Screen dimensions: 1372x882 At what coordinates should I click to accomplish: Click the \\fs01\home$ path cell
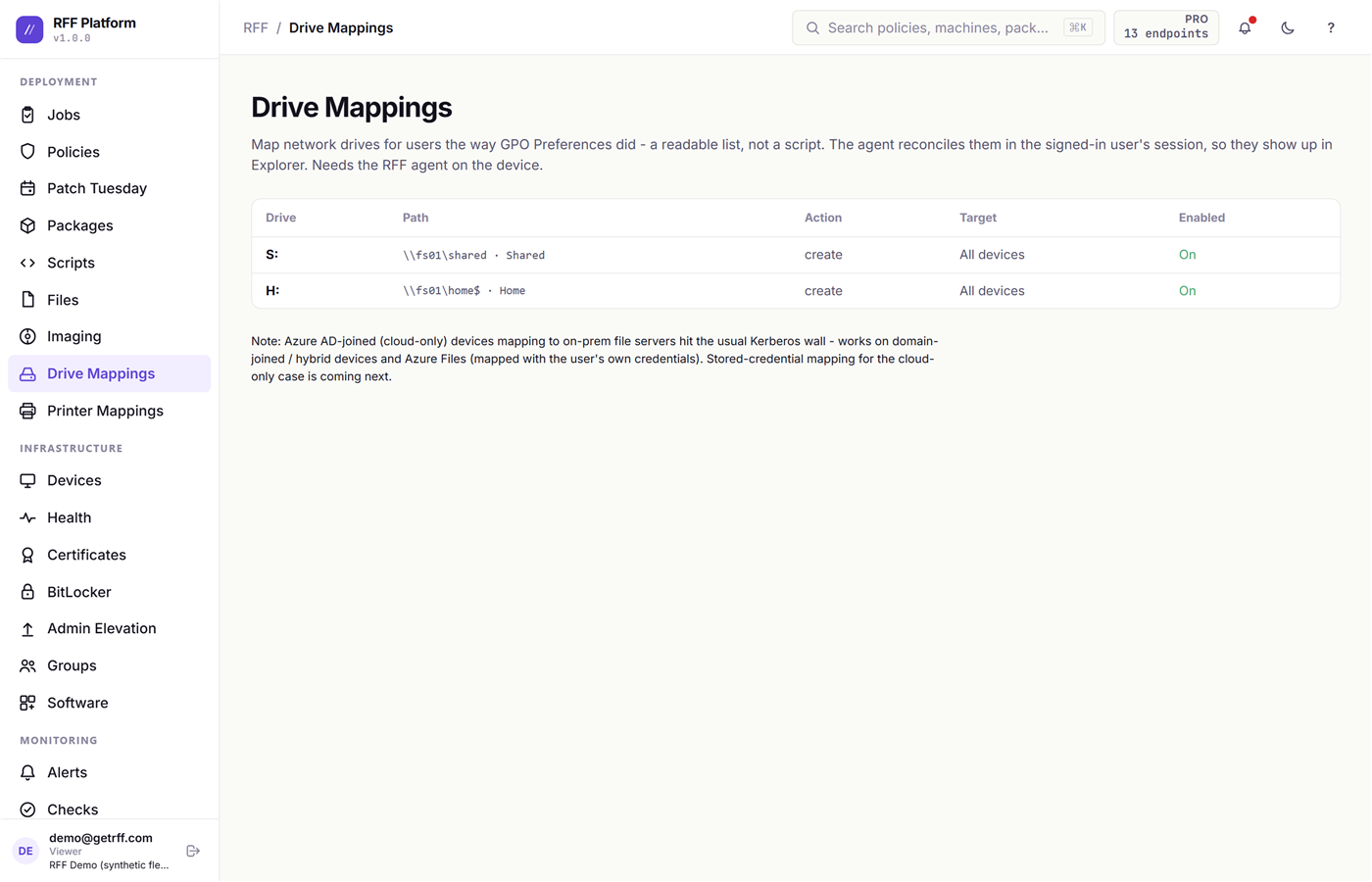click(x=464, y=291)
